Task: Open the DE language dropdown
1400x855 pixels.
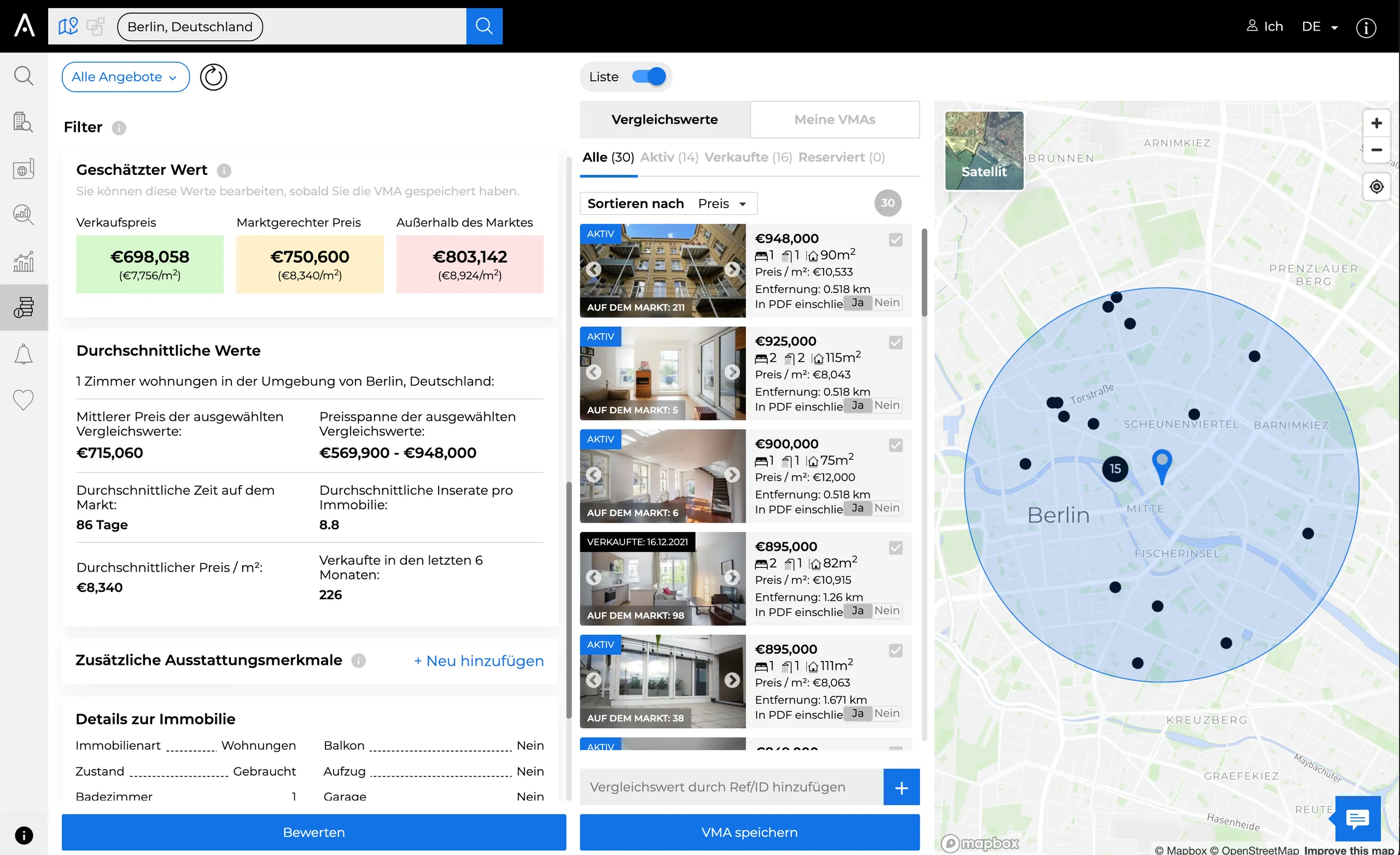Action: [x=1319, y=27]
